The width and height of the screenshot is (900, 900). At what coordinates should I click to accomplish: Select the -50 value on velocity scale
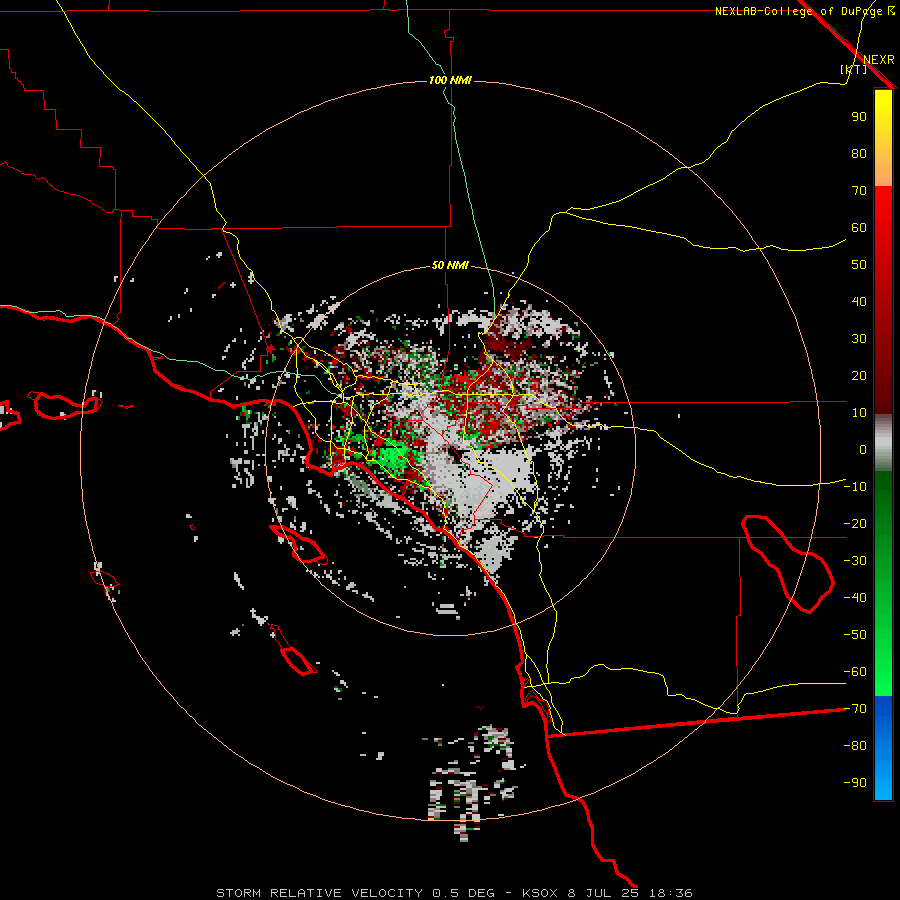tap(855, 634)
